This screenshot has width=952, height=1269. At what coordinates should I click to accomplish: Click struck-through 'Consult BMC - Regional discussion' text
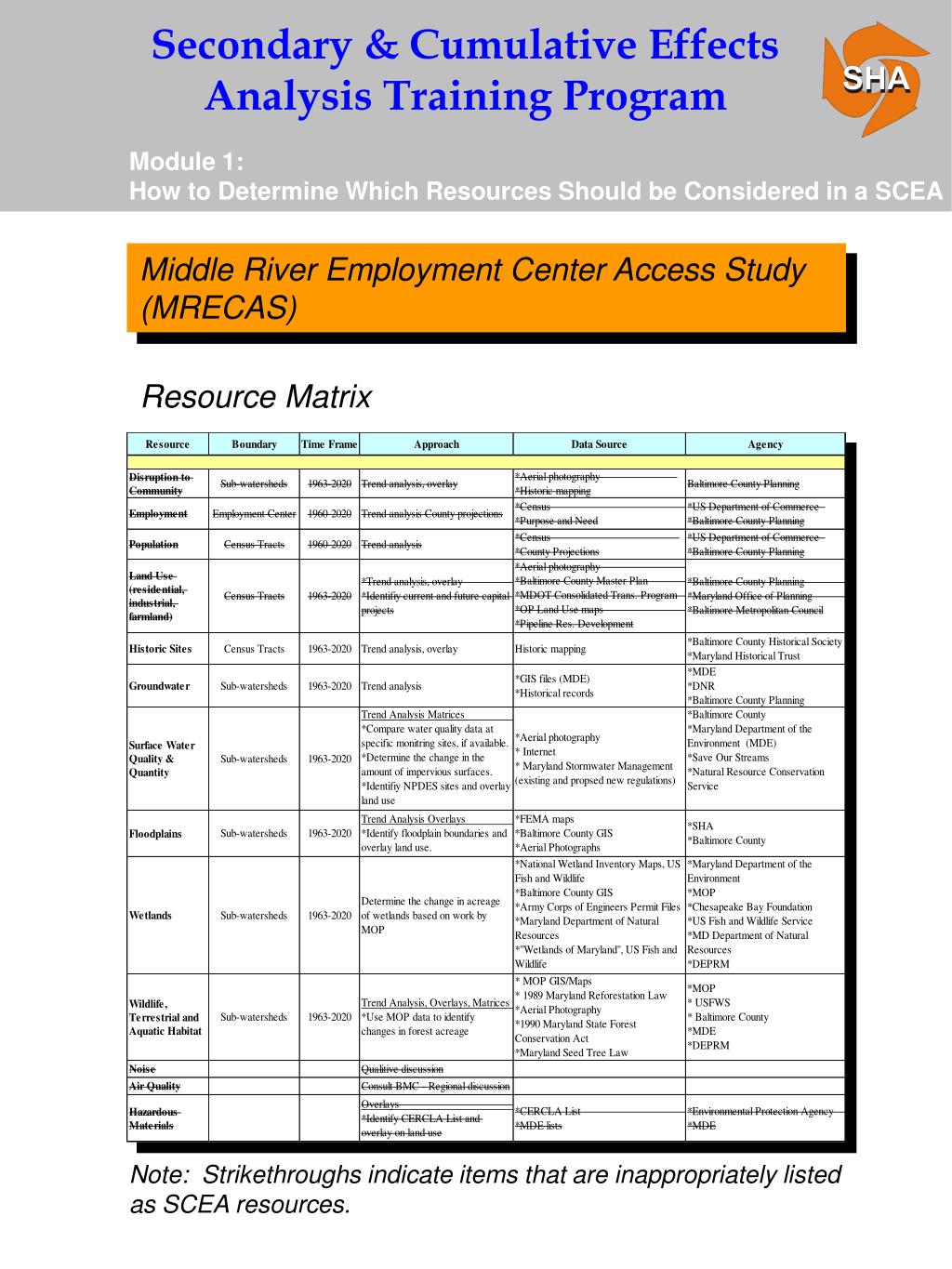pos(435,1086)
